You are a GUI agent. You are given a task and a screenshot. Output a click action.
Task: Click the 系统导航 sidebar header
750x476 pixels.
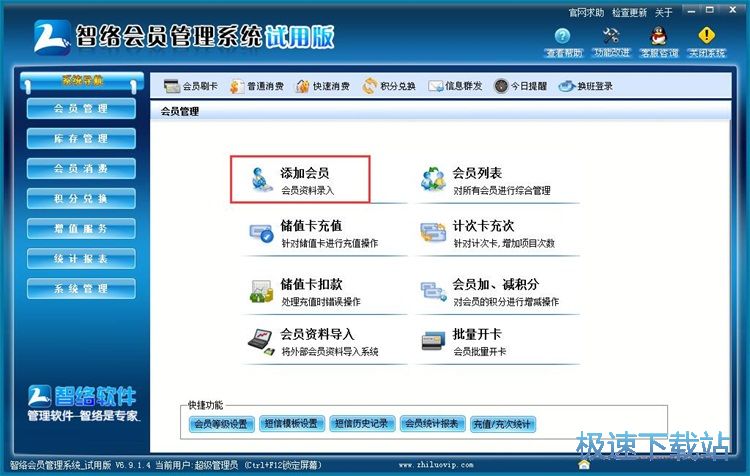[x=82, y=81]
